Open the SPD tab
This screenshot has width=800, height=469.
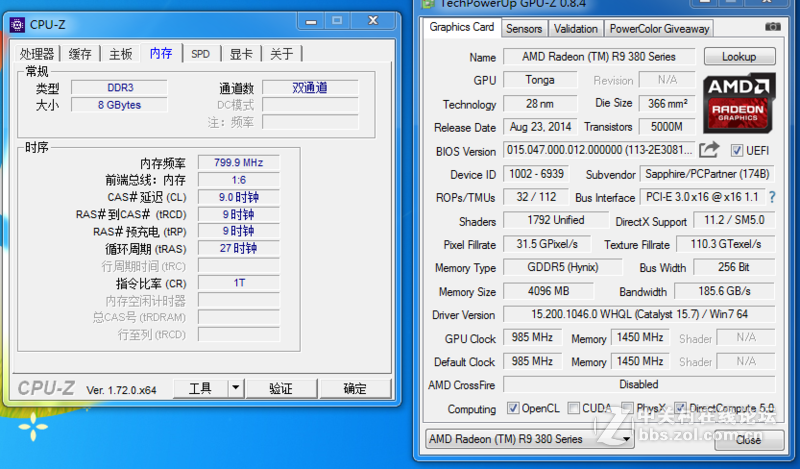[x=201, y=54]
